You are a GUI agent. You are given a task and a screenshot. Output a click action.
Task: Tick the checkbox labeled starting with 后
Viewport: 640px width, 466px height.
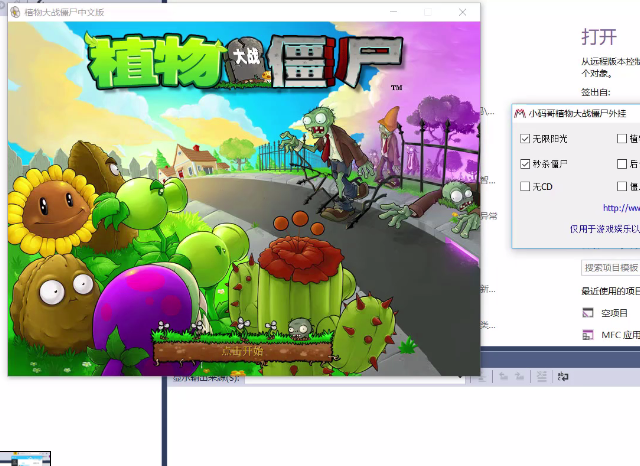click(622, 163)
